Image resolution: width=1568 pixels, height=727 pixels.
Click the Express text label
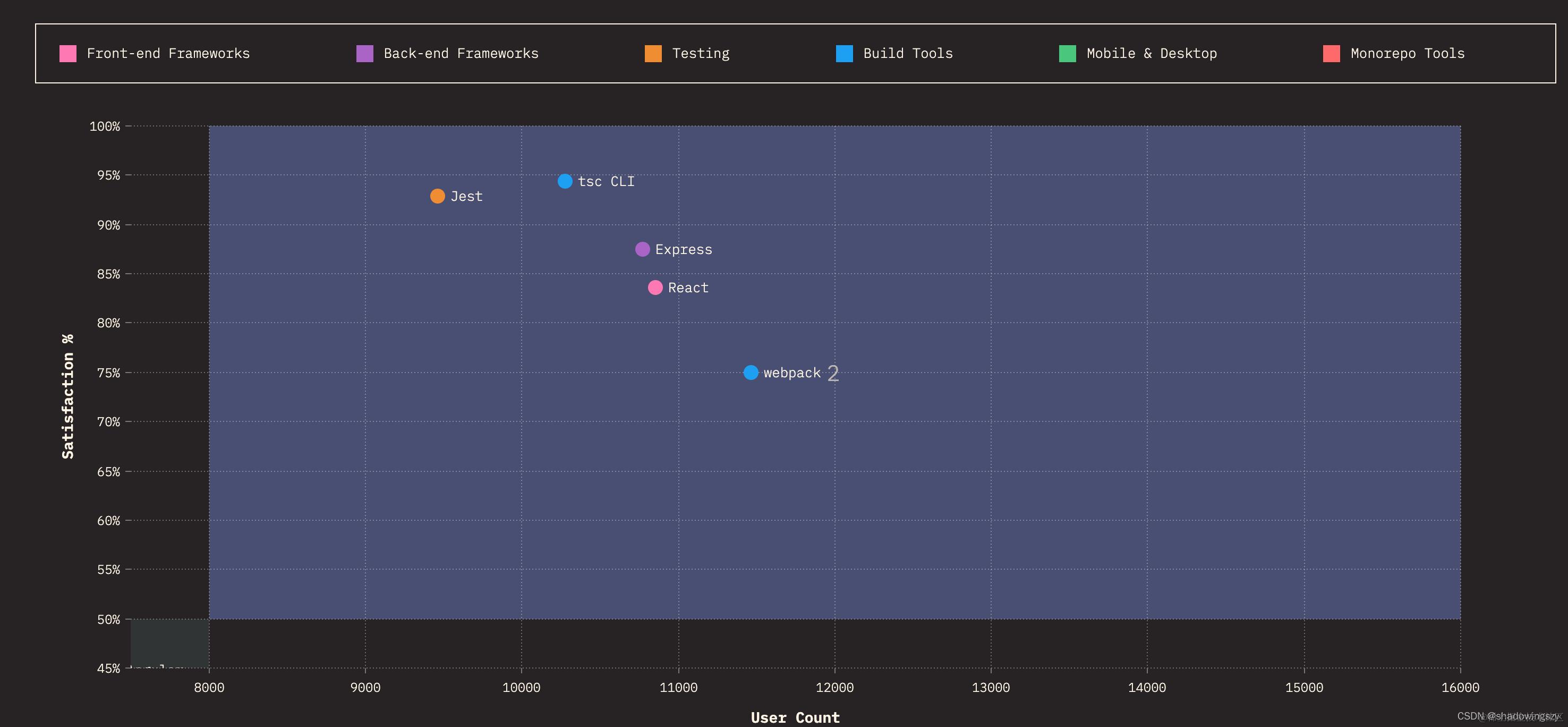tap(684, 250)
